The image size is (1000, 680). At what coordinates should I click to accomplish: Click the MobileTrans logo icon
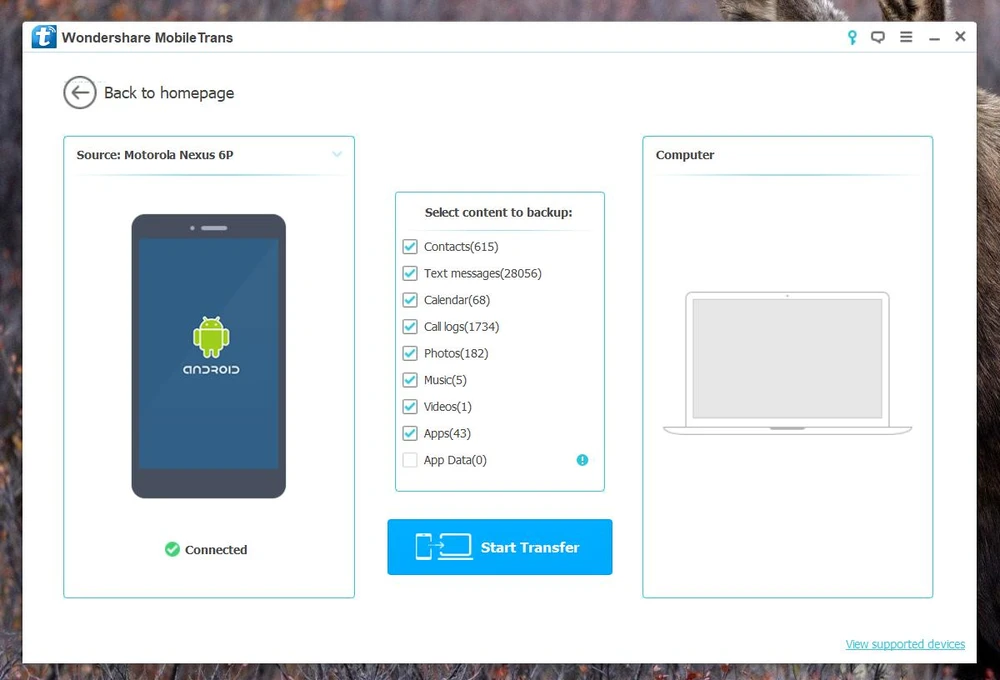[x=44, y=38]
